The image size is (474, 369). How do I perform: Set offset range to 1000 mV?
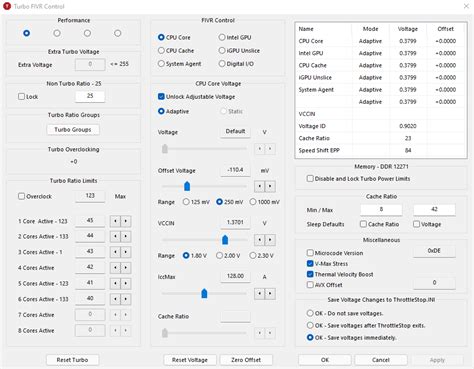[265, 202]
